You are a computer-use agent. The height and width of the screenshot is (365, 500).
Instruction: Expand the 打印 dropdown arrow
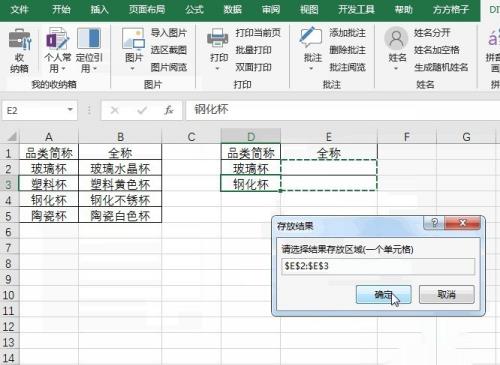pos(218,69)
